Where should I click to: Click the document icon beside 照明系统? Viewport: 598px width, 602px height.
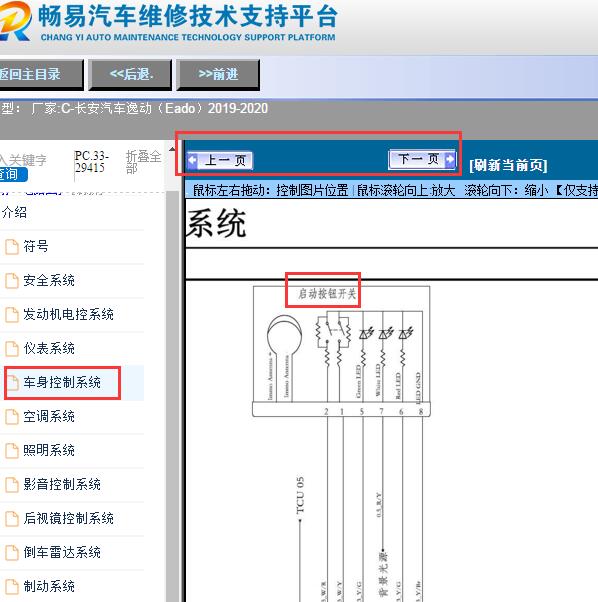pos(12,451)
